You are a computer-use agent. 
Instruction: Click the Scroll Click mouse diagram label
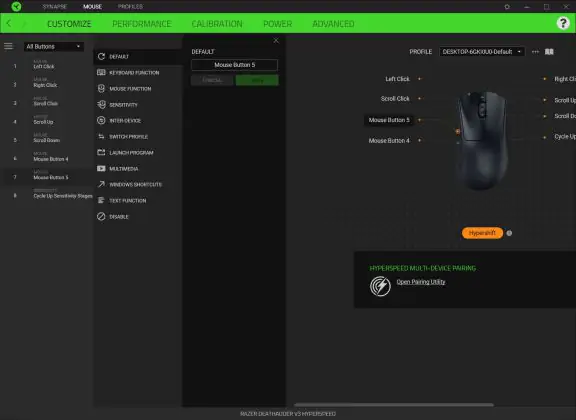(x=395, y=99)
